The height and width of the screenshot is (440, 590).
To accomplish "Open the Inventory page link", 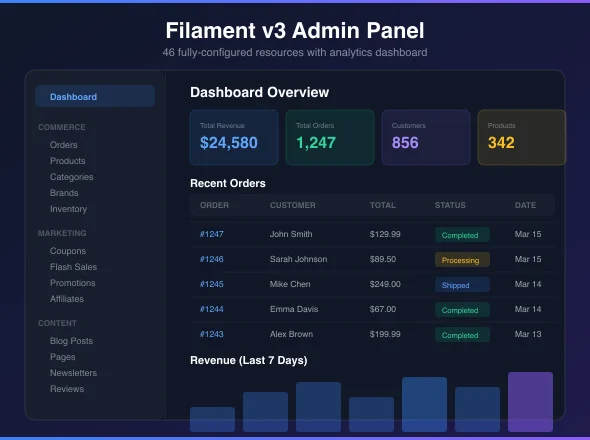I will tap(68, 209).
